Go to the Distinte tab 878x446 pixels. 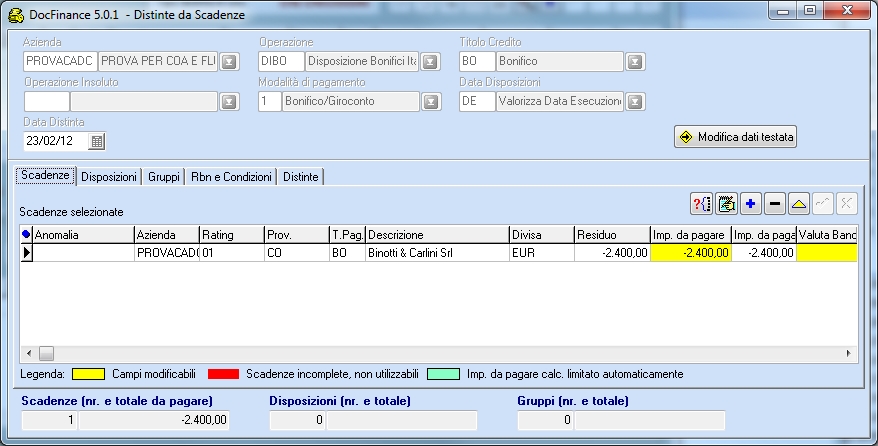300,177
